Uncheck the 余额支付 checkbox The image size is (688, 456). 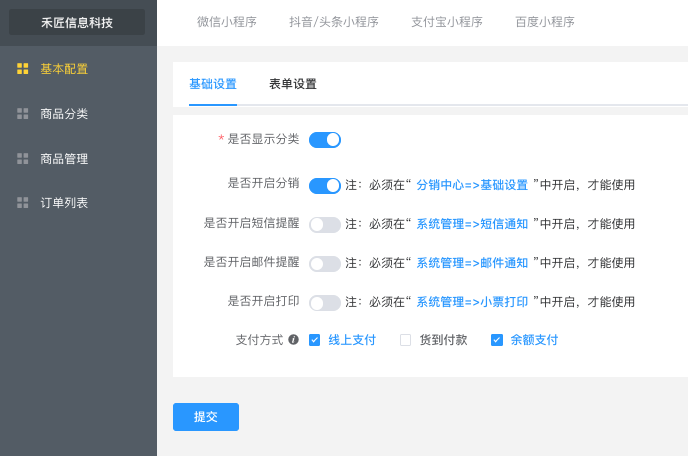(497, 340)
